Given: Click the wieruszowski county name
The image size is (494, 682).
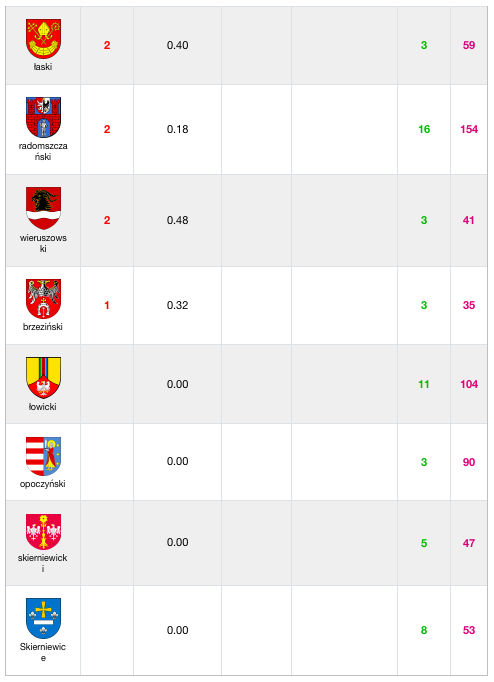Looking at the screenshot, I should pos(43,243).
